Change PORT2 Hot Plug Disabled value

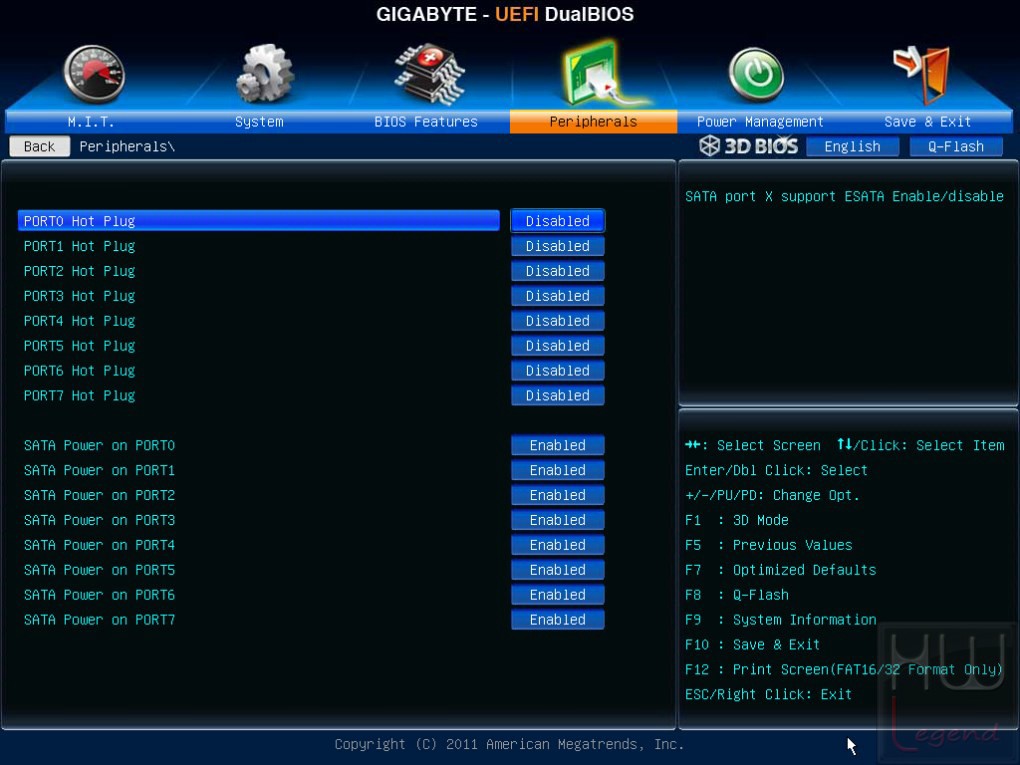(557, 271)
